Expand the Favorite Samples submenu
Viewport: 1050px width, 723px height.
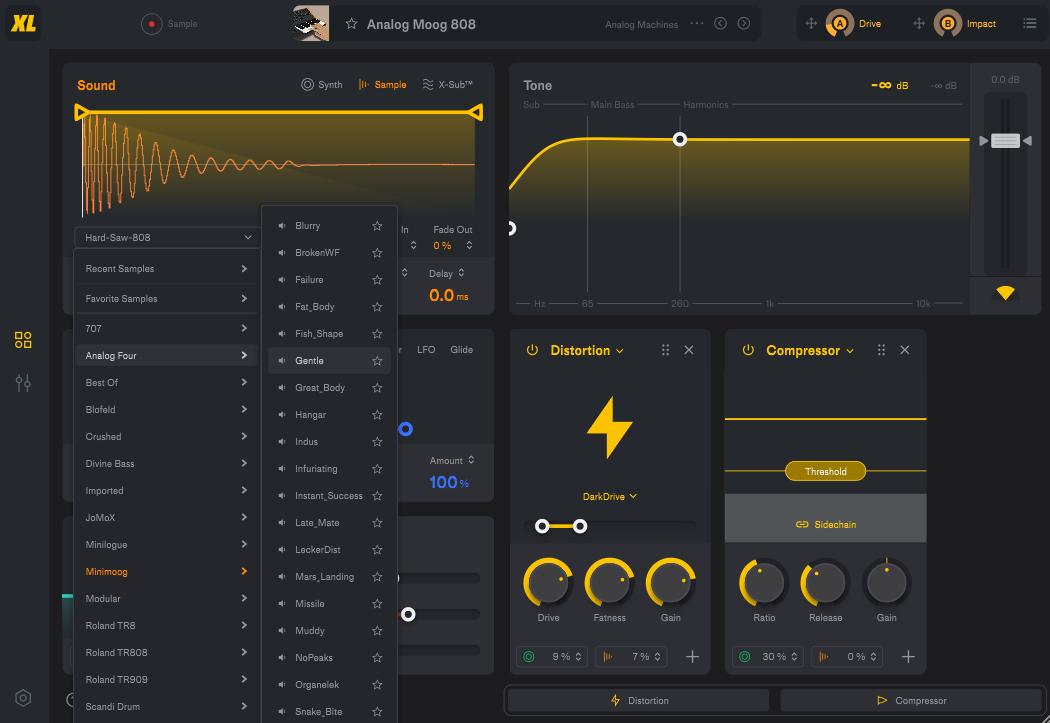166,299
